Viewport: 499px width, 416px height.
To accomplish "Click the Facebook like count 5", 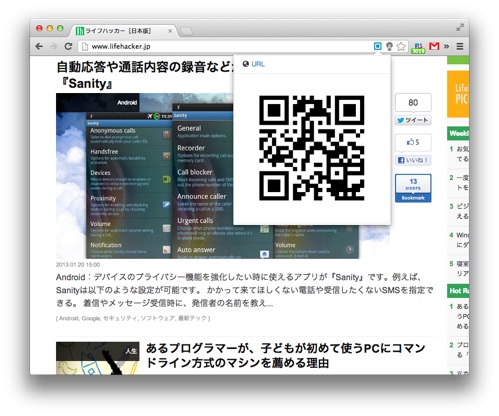I will point(413,142).
